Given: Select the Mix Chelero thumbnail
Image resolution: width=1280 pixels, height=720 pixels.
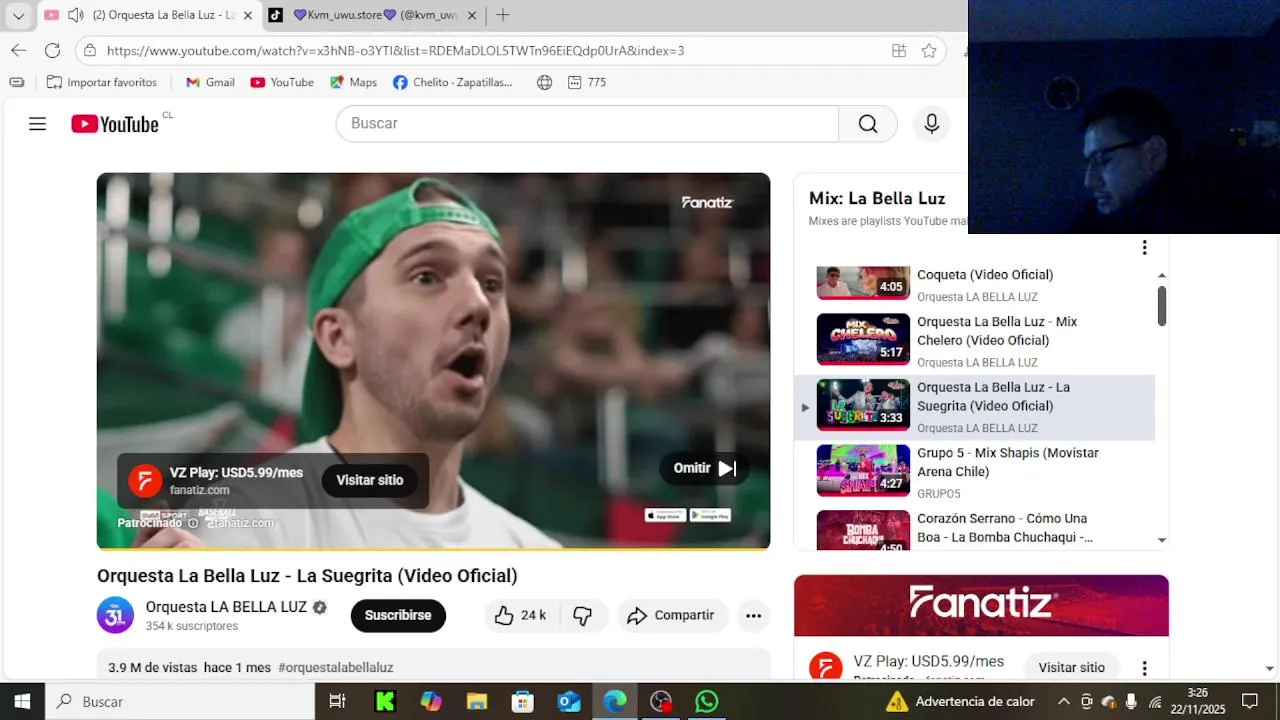Looking at the screenshot, I should pos(863,339).
